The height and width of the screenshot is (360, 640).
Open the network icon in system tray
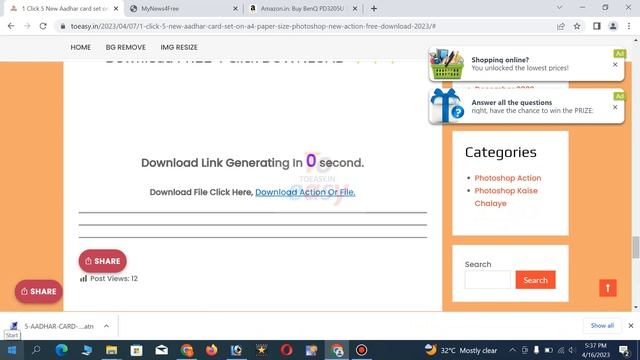561,350
